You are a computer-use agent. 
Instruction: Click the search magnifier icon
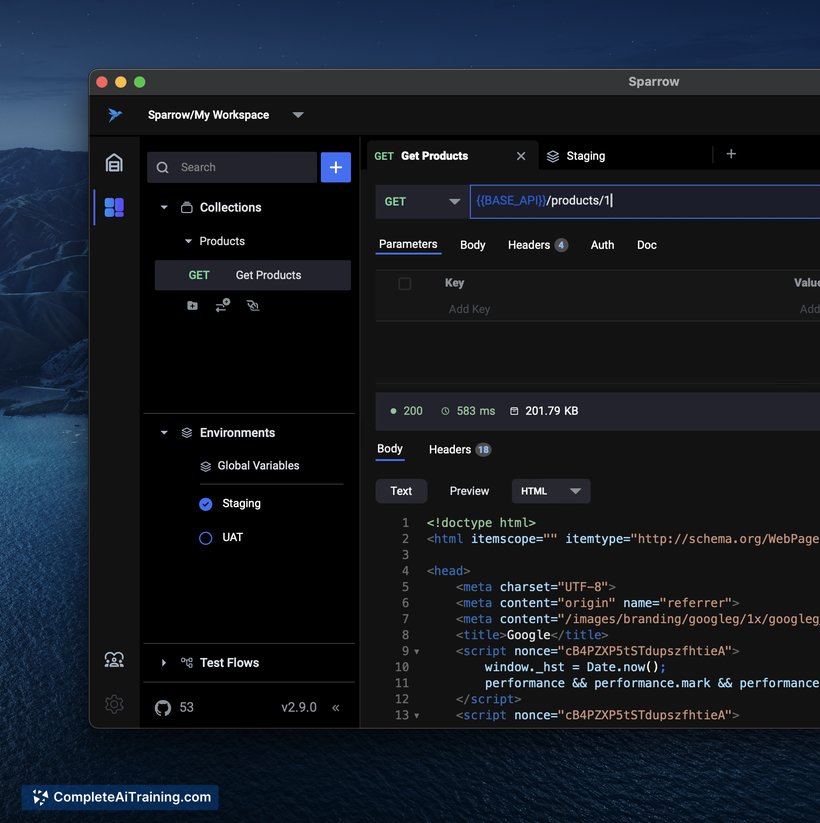(x=163, y=167)
